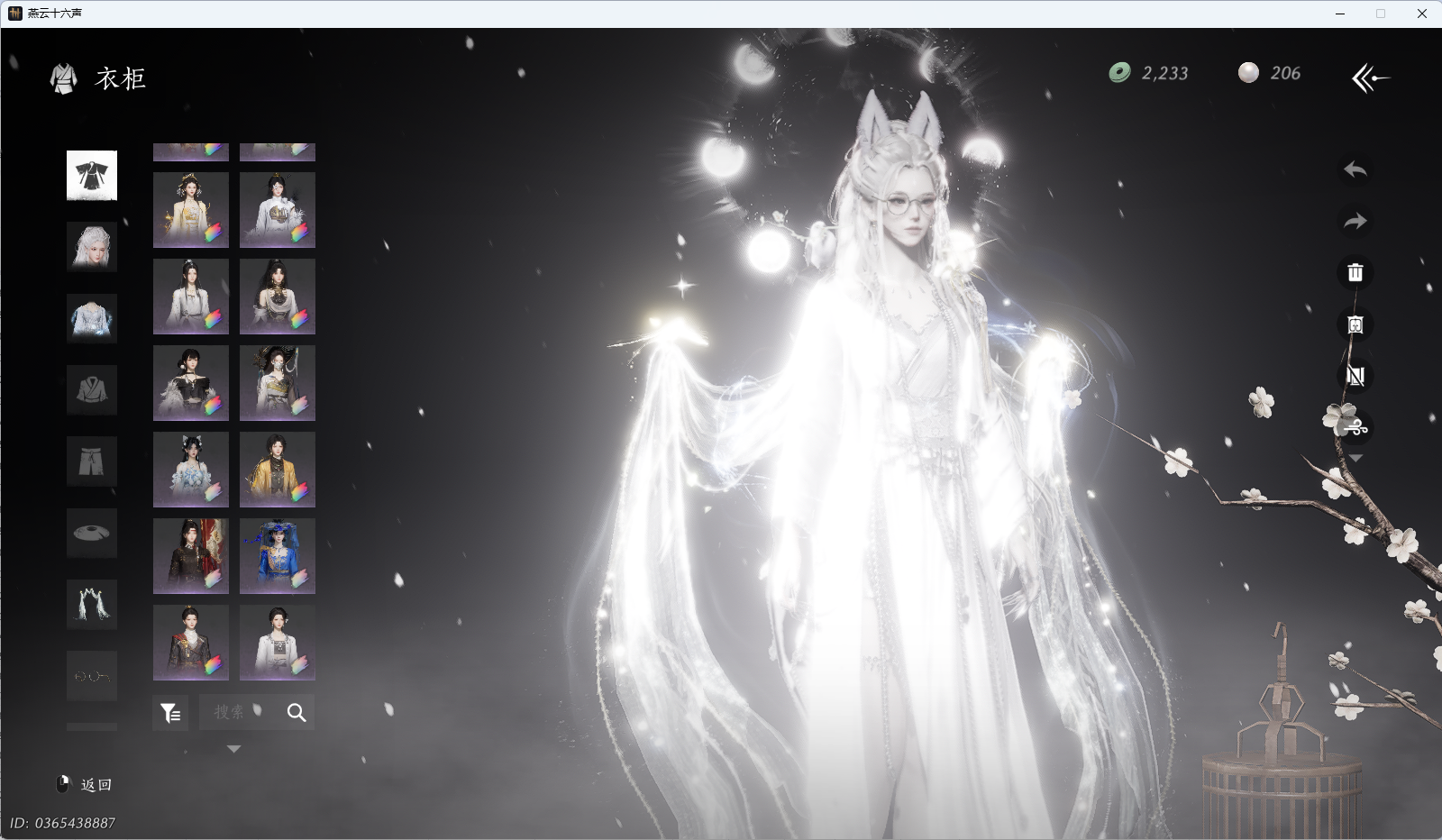The width and height of the screenshot is (1442, 840).
Task: Click the filter icon beside search box
Action: 170,713
